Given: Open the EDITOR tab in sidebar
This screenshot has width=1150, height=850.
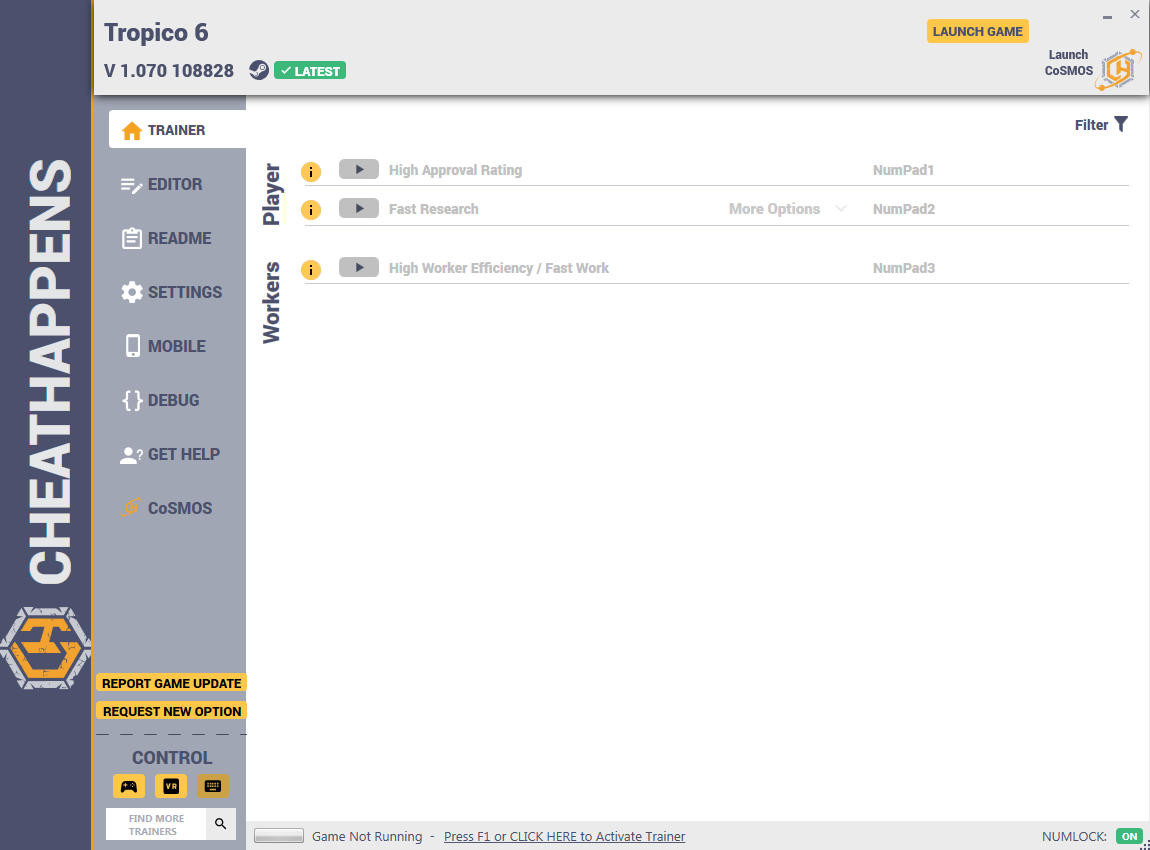Looking at the screenshot, I should 177,184.
